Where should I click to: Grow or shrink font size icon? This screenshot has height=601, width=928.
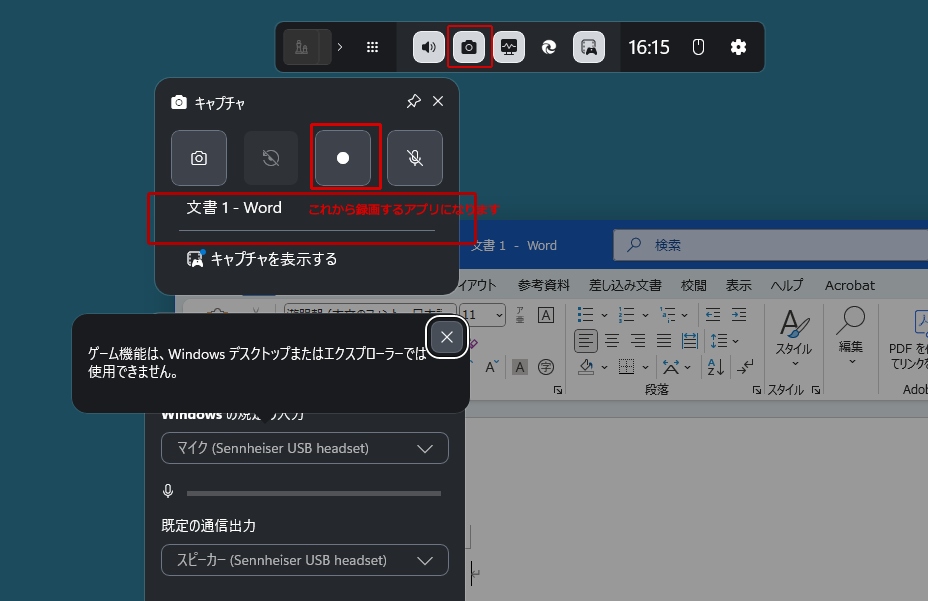click(492, 367)
